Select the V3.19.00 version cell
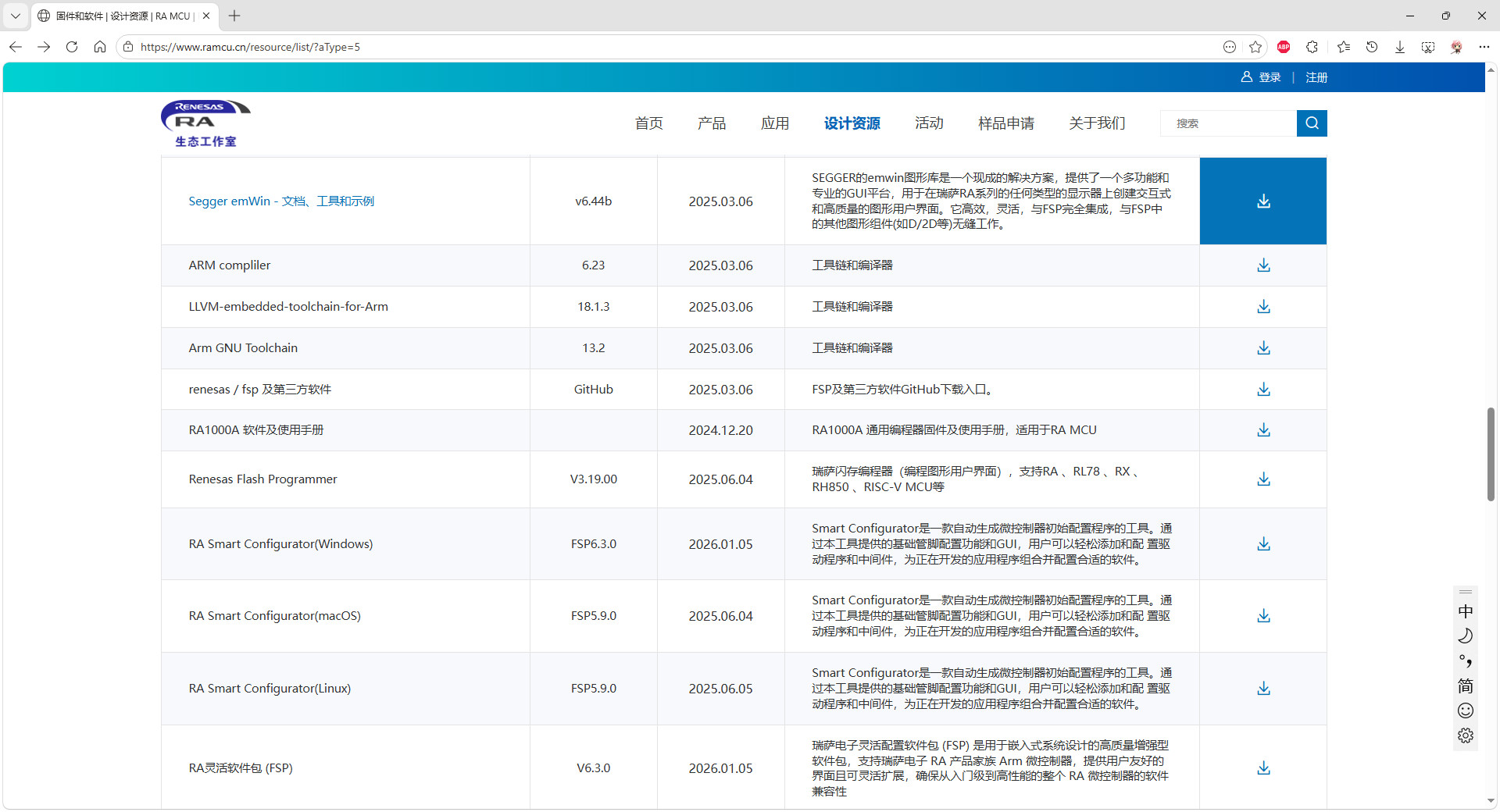Image resolution: width=1500 pixels, height=812 pixels. (594, 479)
